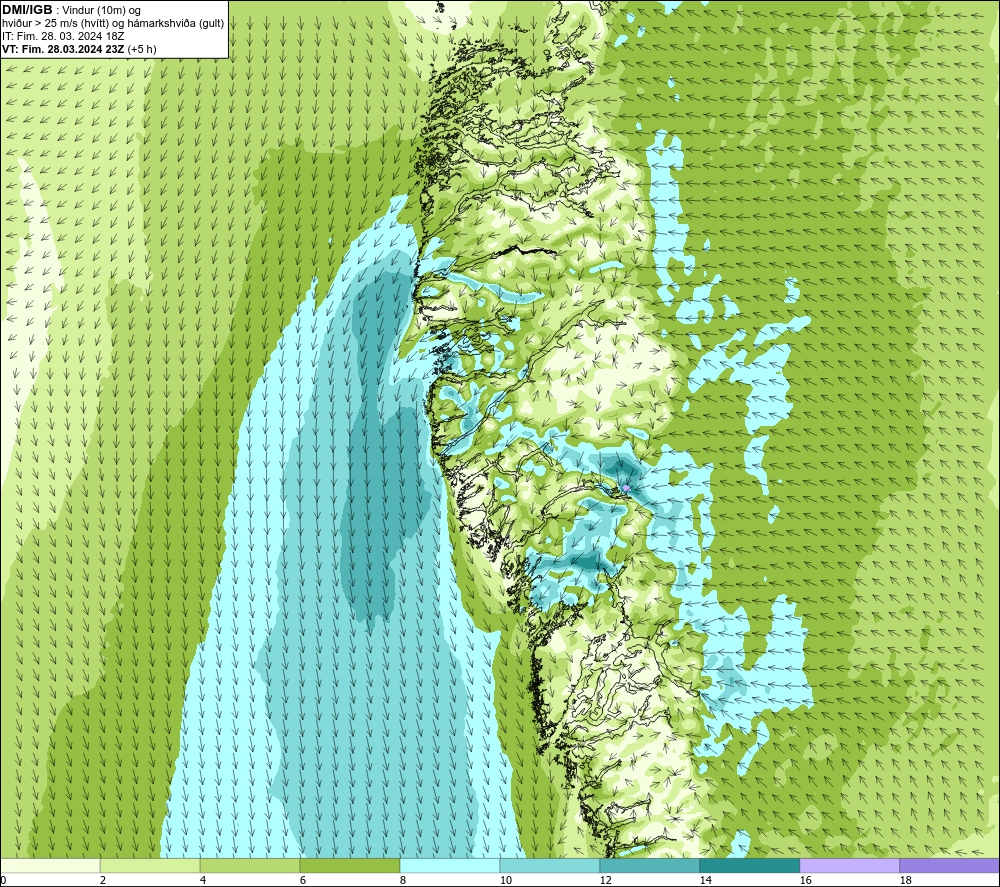This screenshot has height=887, width=1000.
Task: Click the 12–14 m/s teal swatch
Action: coord(649,865)
